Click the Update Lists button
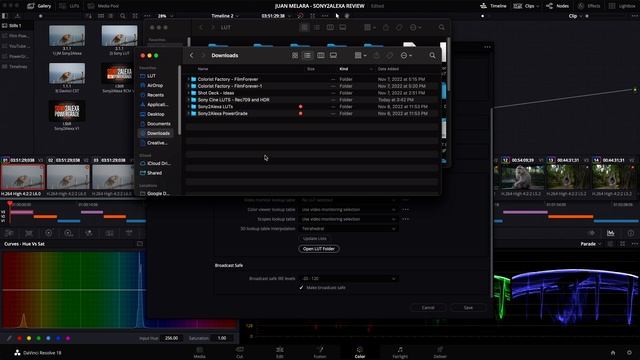This screenshot has width=640, height=360. 315,238
